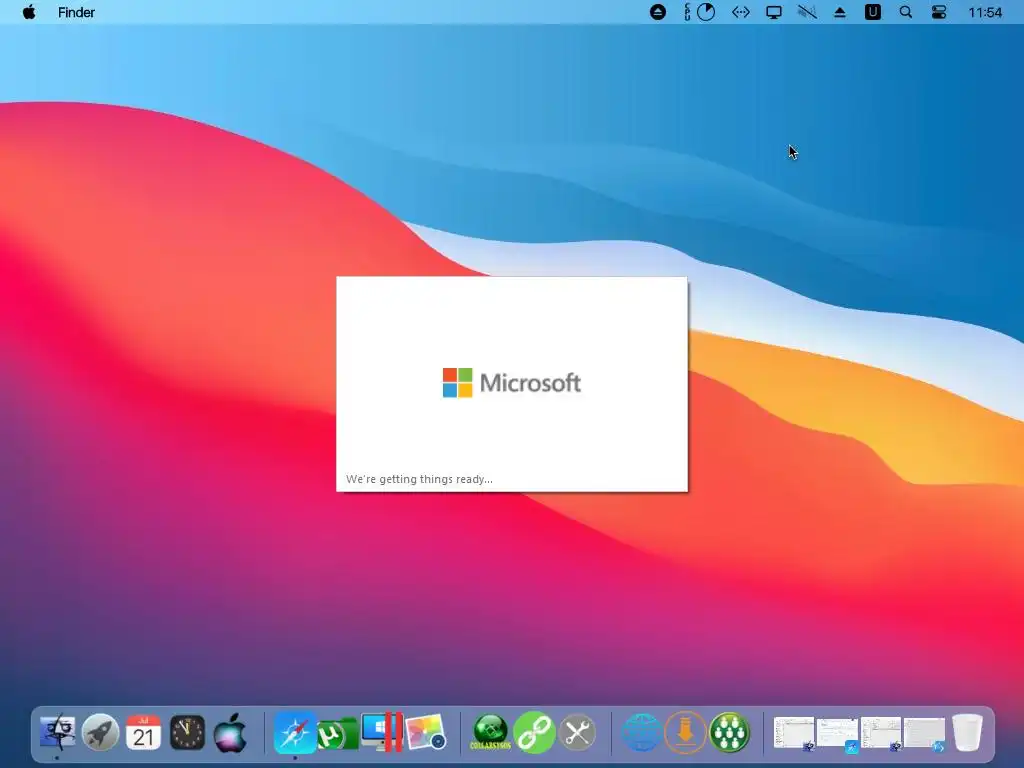1024x768 pixels.
Task: Open the Clock app in dock
Action: coord(187,732)
